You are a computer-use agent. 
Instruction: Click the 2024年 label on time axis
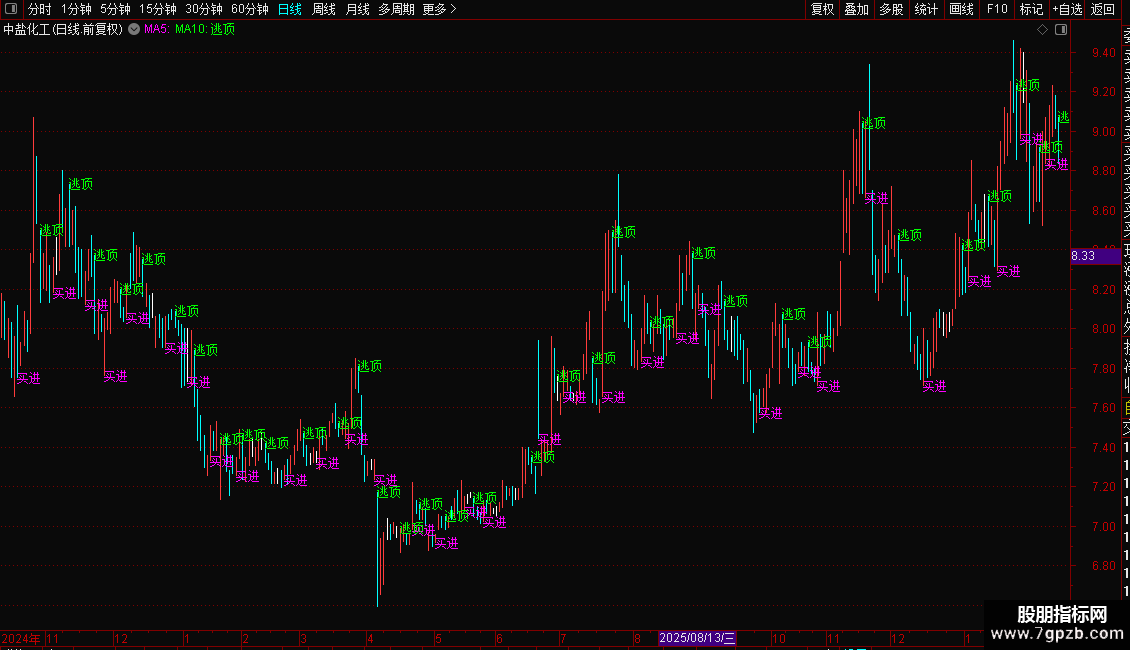[21, 638]
